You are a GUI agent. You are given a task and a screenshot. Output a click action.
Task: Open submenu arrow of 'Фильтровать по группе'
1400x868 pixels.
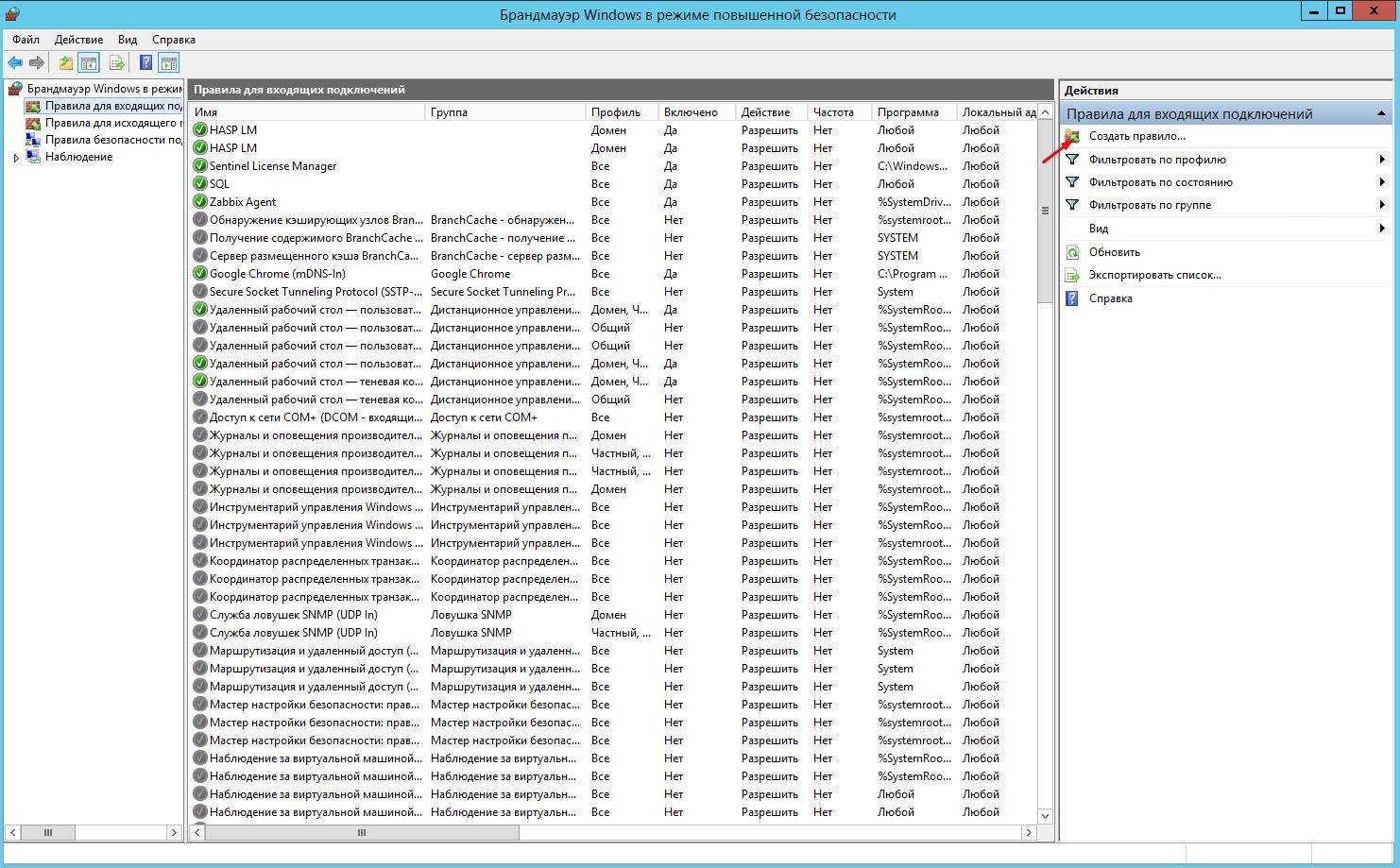coord(1382,205)
